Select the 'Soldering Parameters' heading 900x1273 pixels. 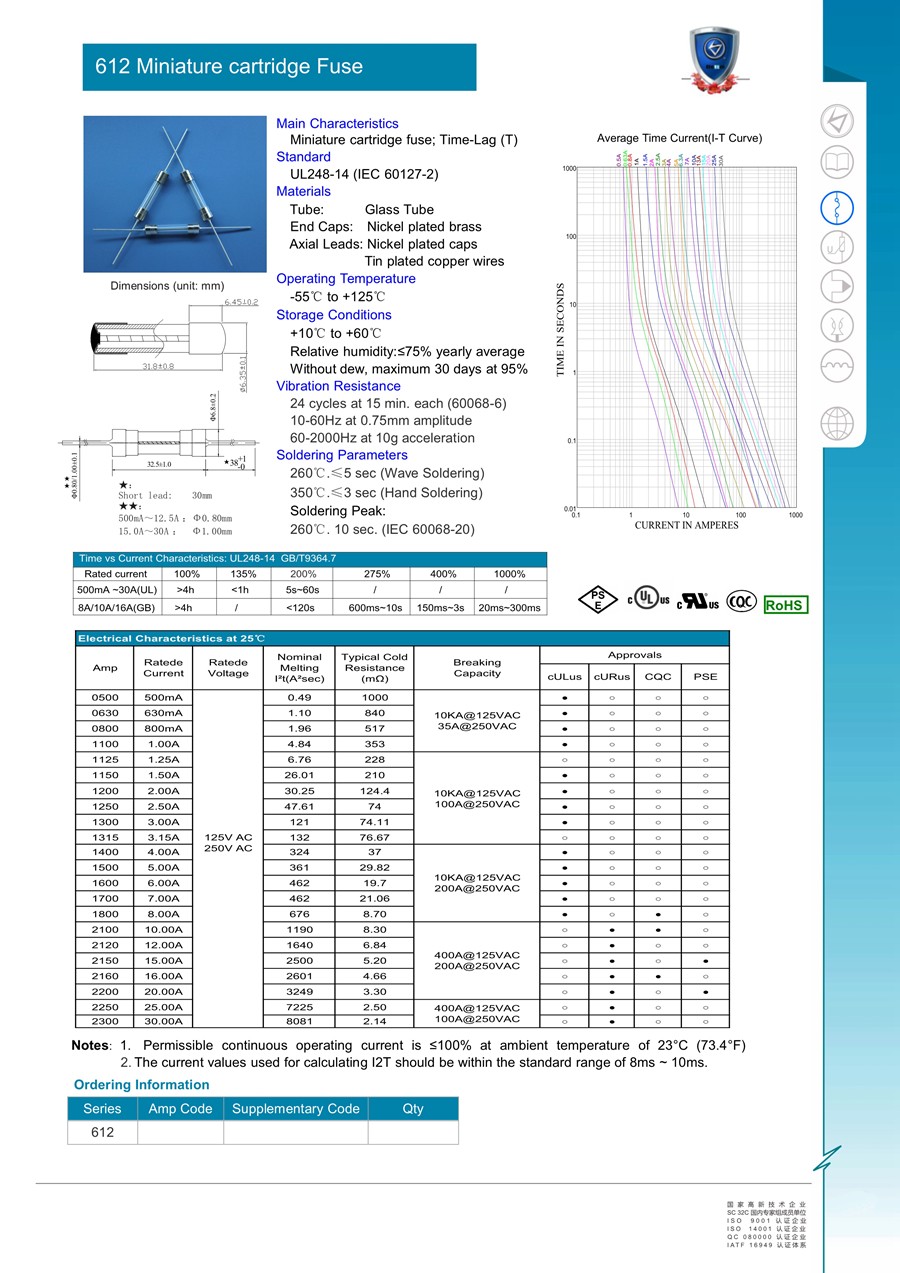pos(342,455)
